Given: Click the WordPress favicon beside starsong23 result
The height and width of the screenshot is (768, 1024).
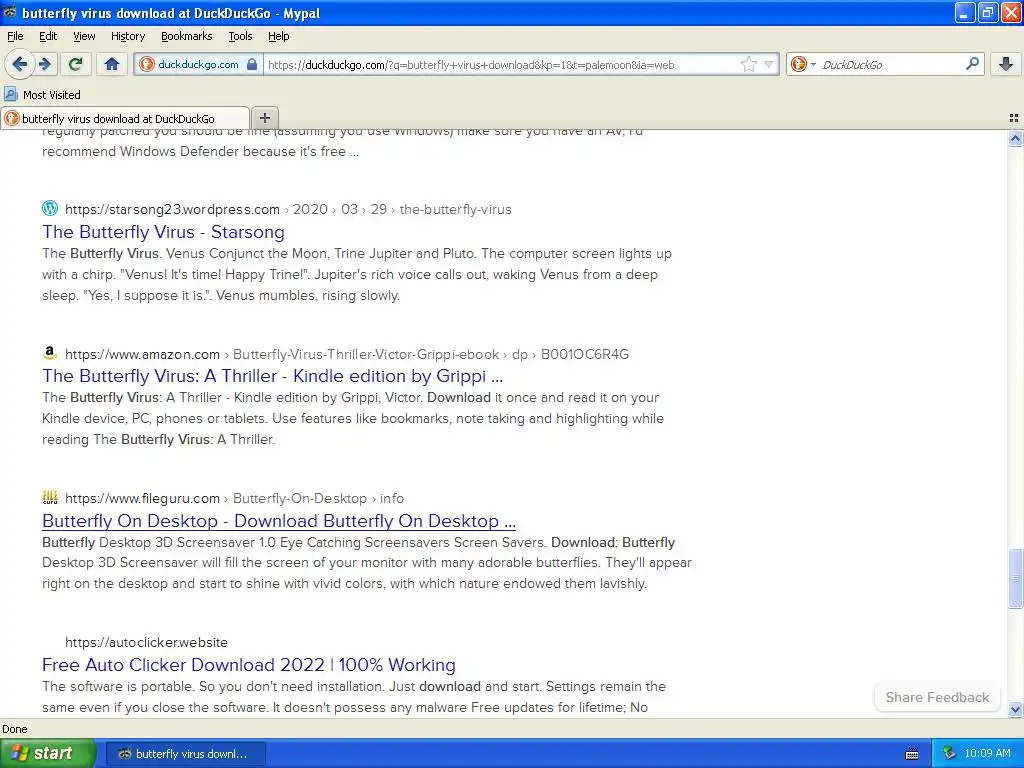Looking at the screenshot, I should coord(50,208).
